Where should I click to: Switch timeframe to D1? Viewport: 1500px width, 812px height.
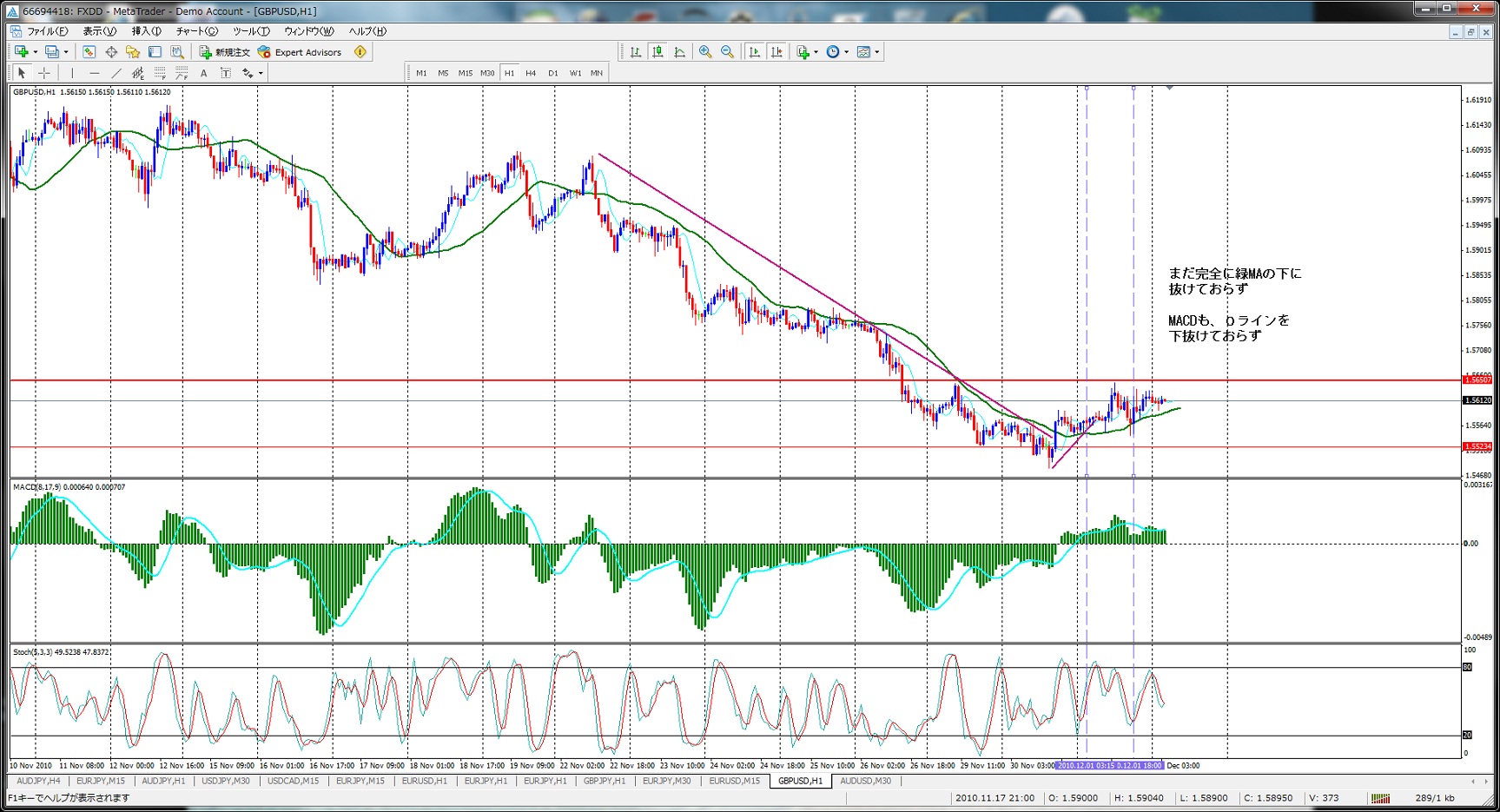[x=553, y=73]
